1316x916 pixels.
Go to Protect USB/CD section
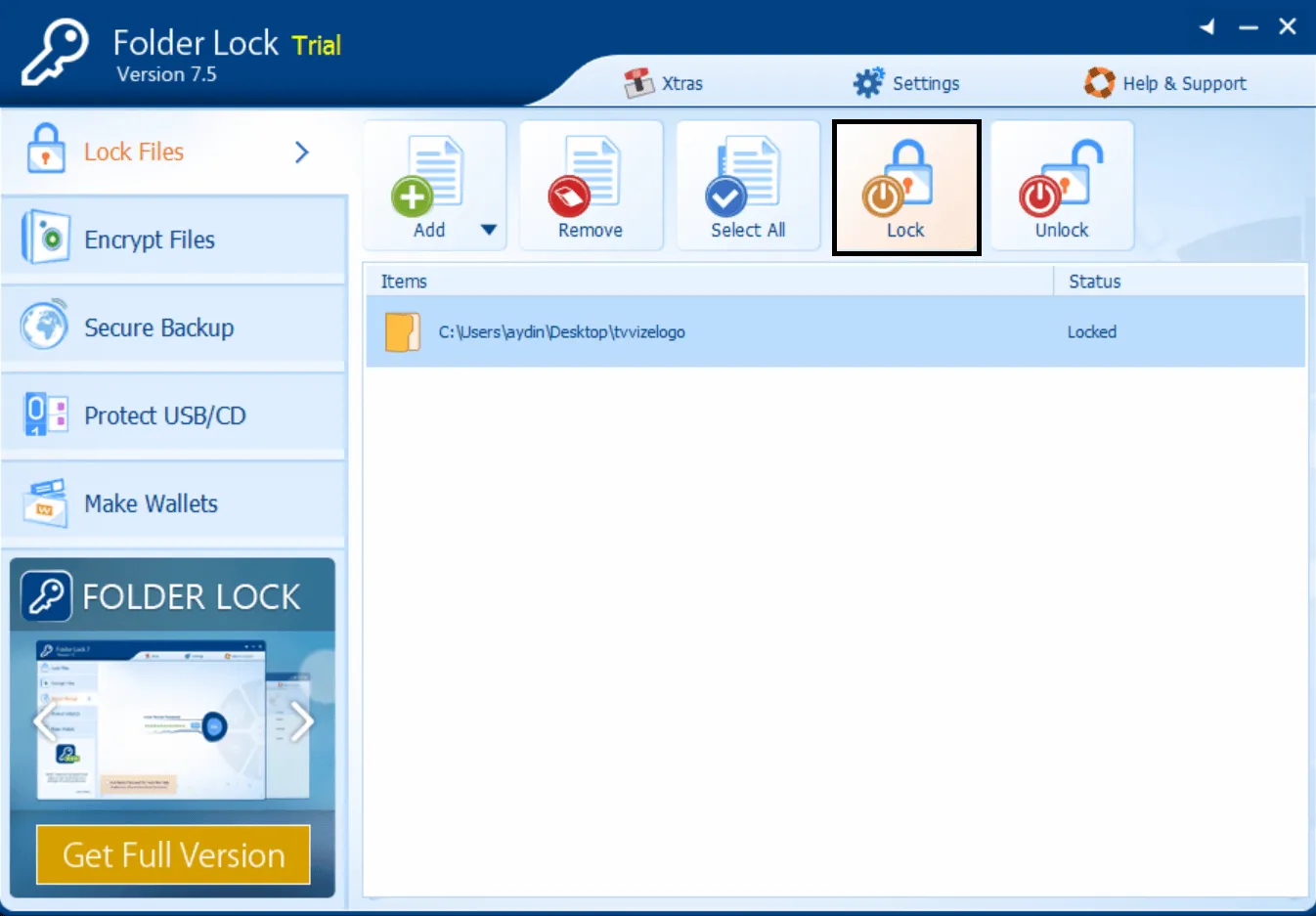pos(164,416)
